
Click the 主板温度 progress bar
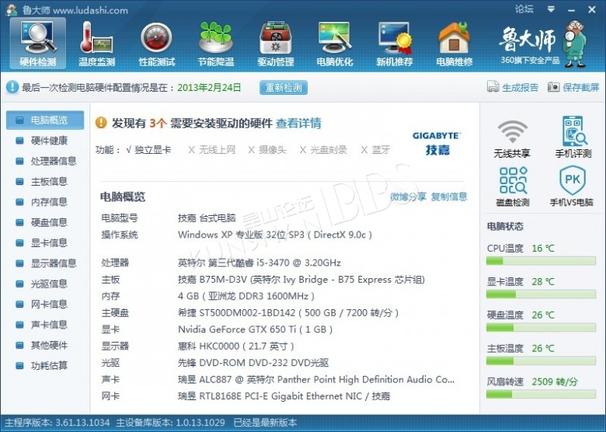click(541, 361)
